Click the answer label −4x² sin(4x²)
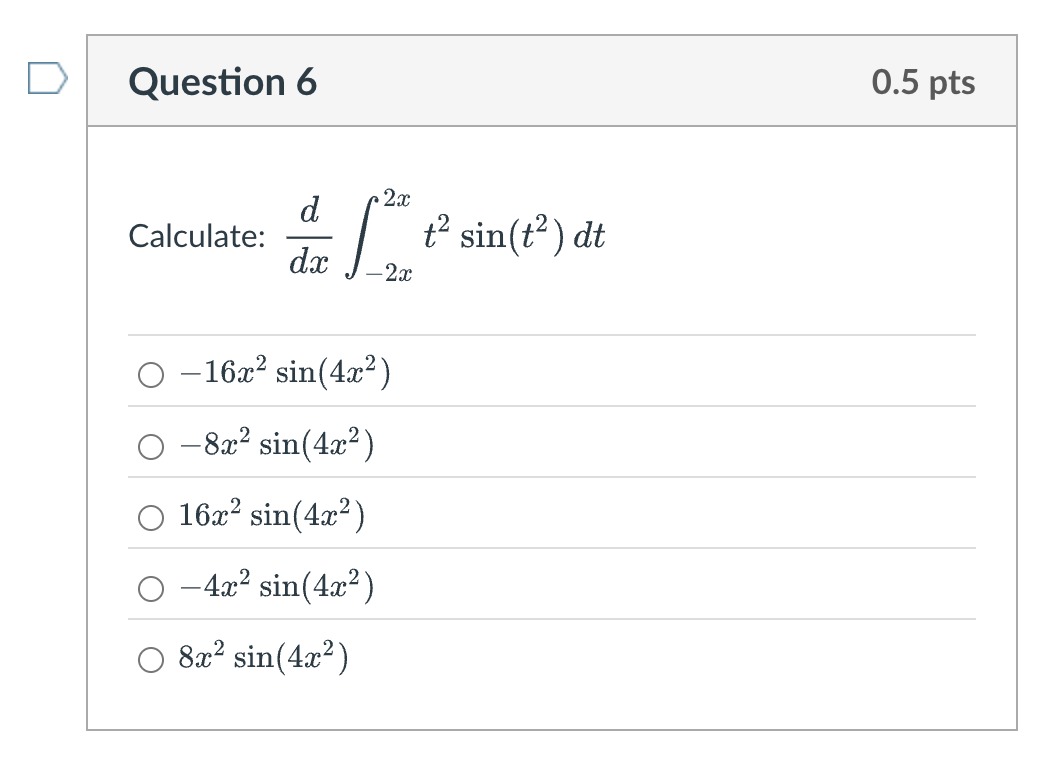This screenshot has height=772, width=1050. pos(277,585)
